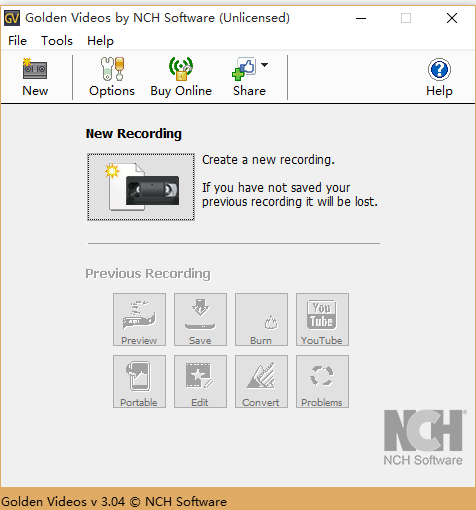Click the Share thumbs-up icon
This screenshot has height=510, width=476.
pos(244,69)
